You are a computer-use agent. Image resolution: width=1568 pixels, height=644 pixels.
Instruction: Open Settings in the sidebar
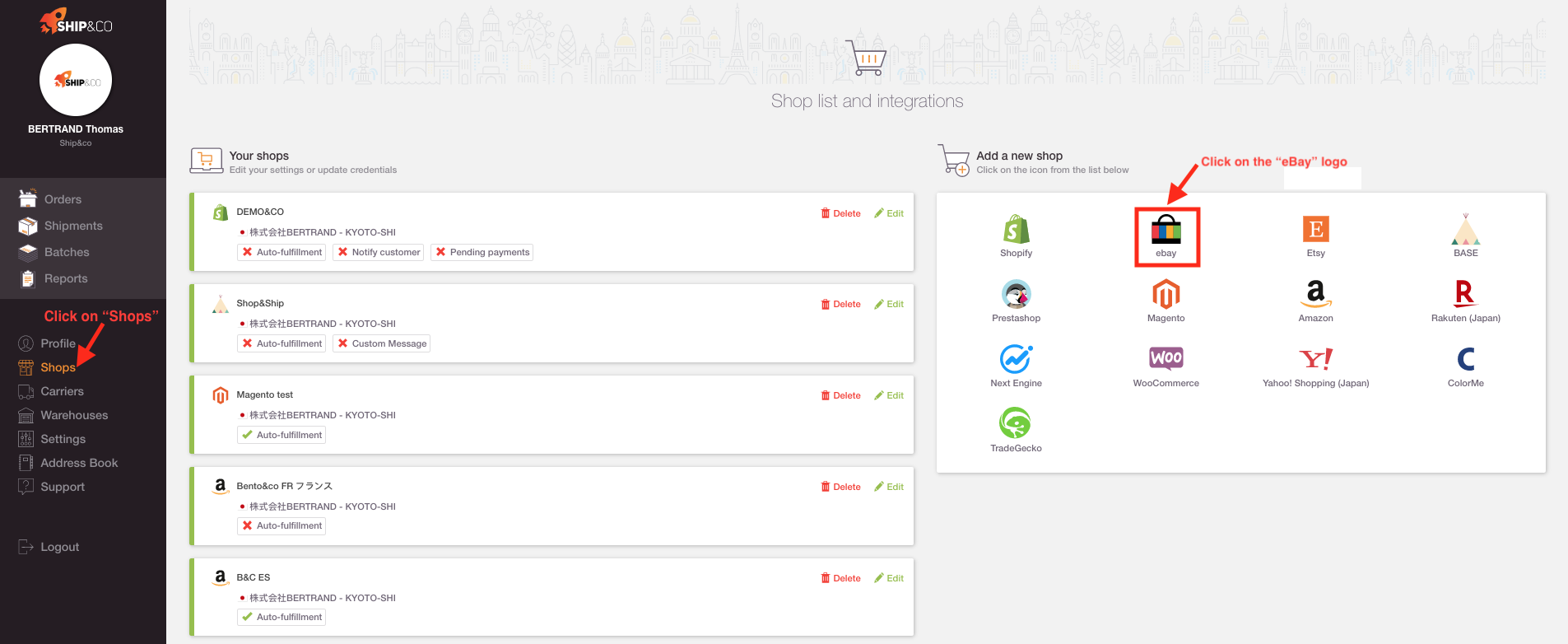coord(63,439)
